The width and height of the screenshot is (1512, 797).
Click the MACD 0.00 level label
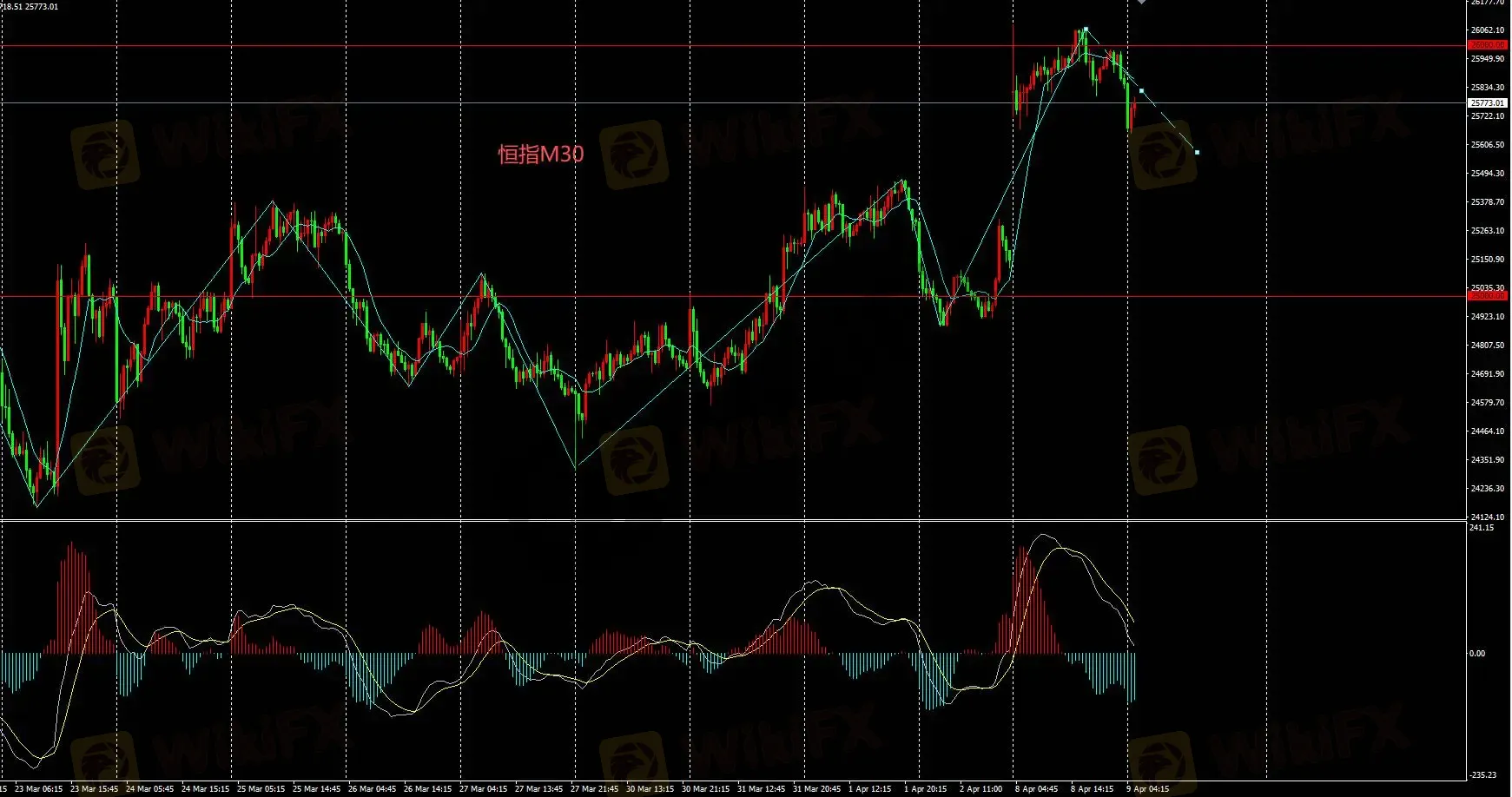point(1476,653)
